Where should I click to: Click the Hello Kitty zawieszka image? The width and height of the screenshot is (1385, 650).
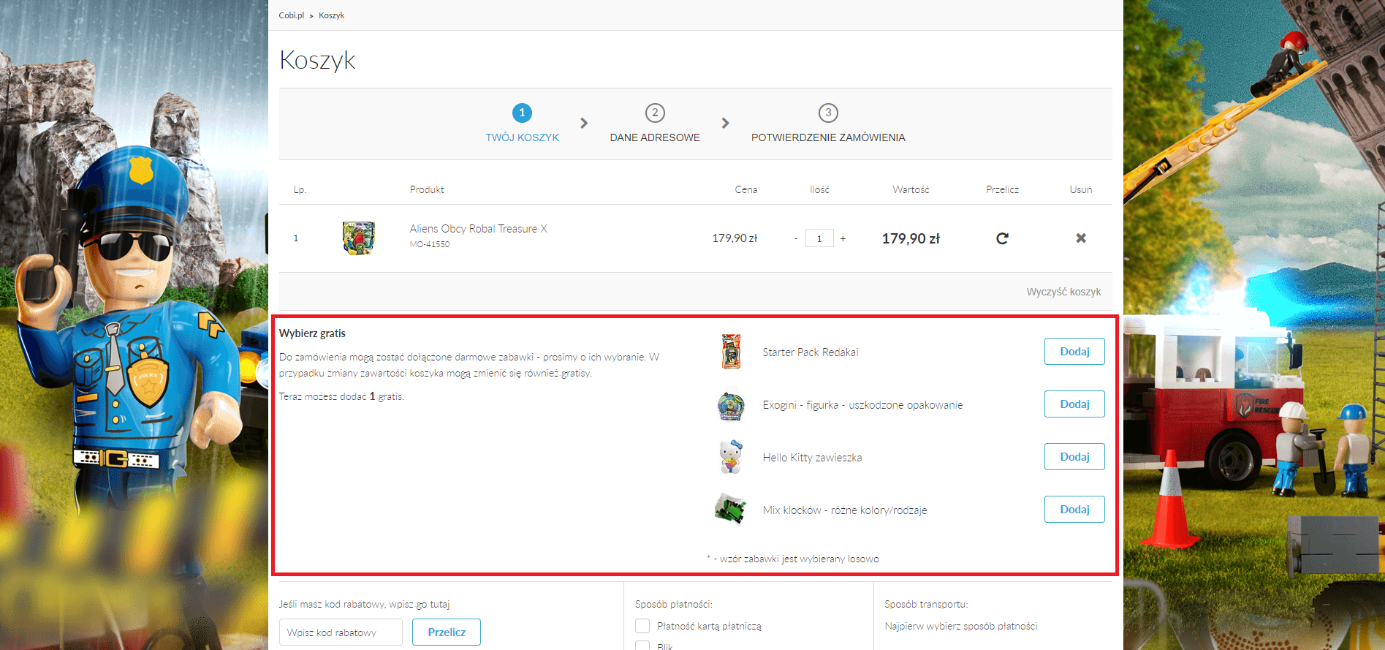(731, 457)
